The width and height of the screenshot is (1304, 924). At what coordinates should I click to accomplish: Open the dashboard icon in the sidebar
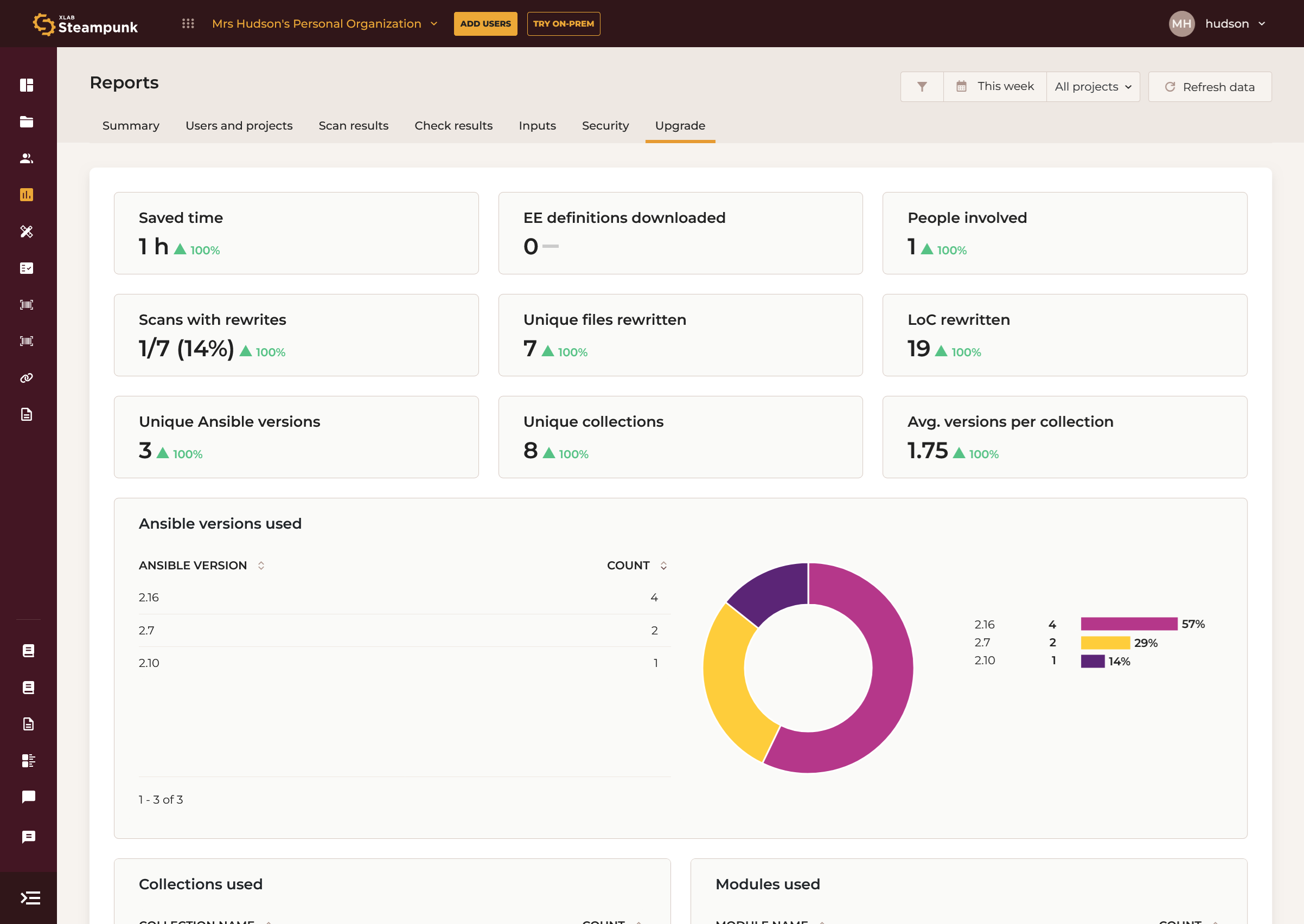(27, 85)
